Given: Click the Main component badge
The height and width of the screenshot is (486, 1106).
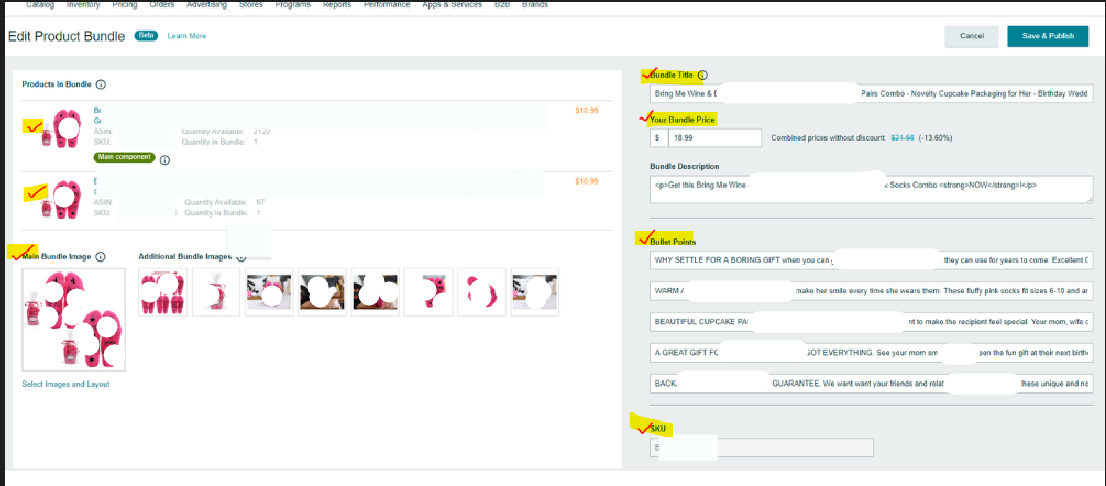Looking at the screenshot, I should pyautogui.click(x=124, y=157).
